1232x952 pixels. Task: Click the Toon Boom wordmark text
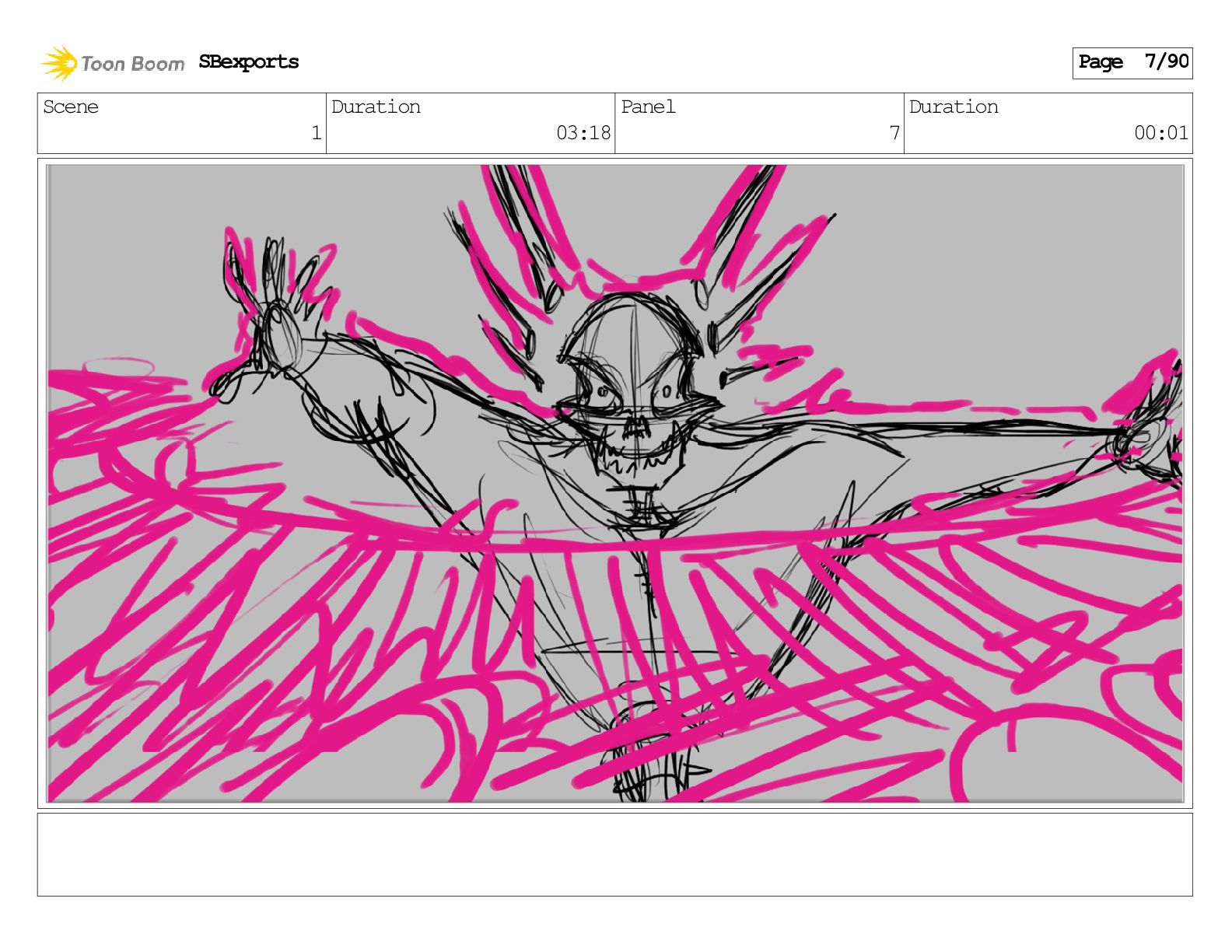tap(132, 64)
